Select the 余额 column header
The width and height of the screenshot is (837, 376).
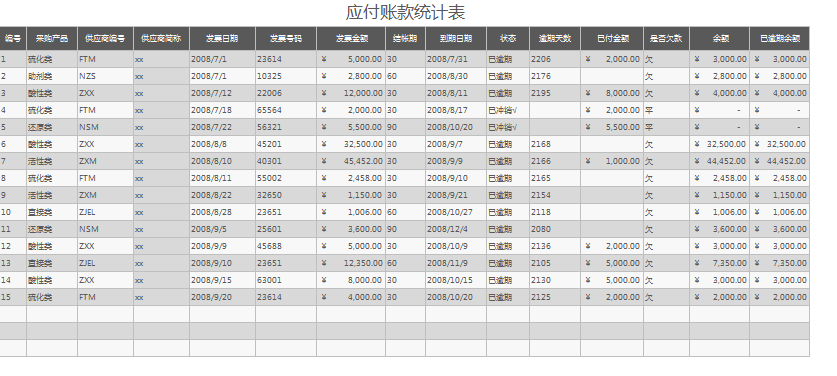[719, 38]
